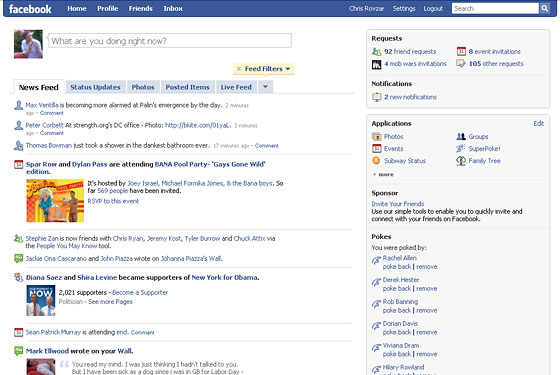Close the Feed Filters with the x
560x375 pixels.
[x=239, y=69]
